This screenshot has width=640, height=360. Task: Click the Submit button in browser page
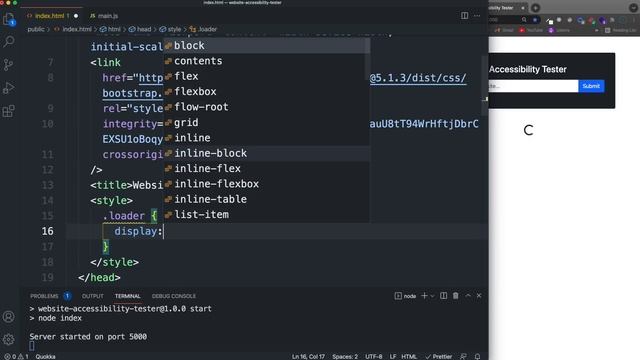[591, 86]
